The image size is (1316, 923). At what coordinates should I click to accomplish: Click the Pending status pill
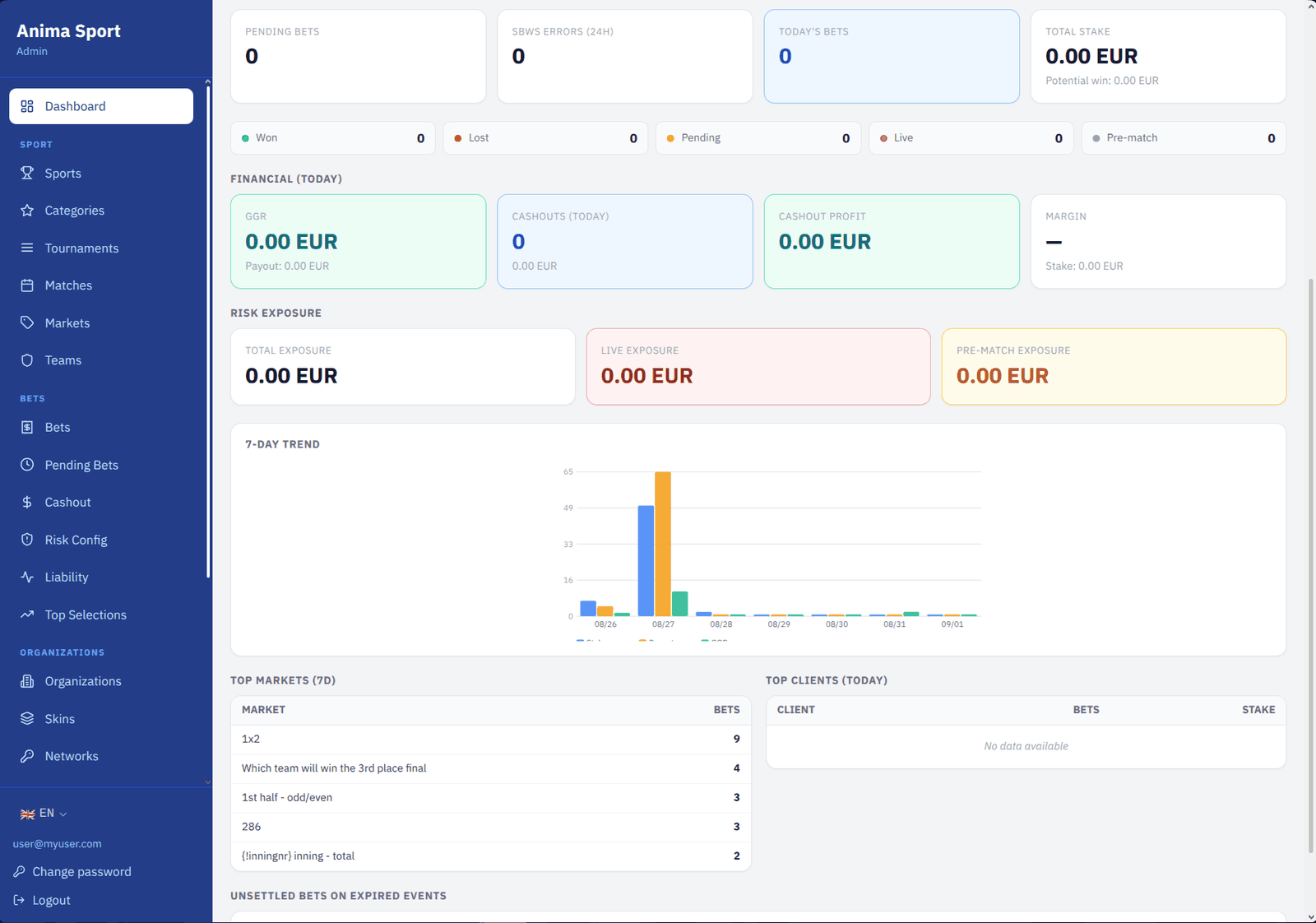tap(758, 138)
